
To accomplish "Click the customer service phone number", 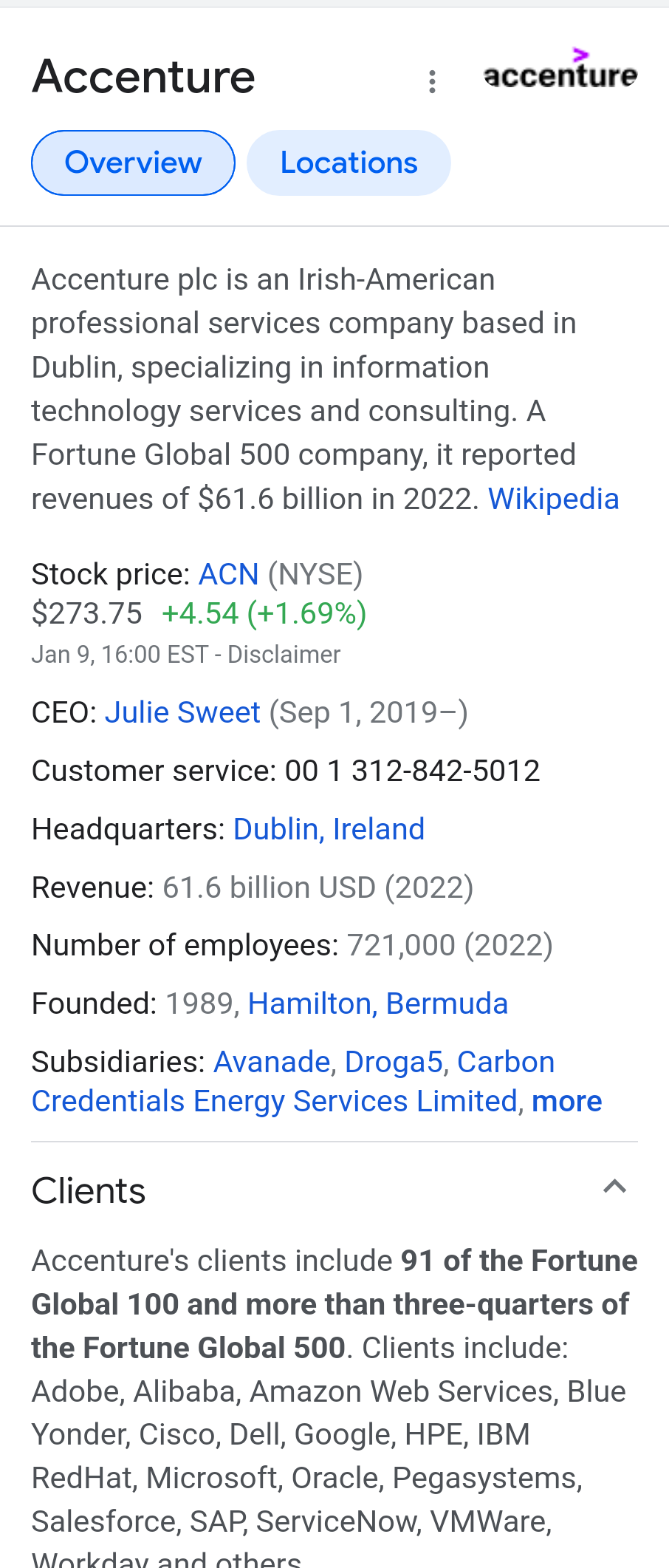I will pos(412,771).
